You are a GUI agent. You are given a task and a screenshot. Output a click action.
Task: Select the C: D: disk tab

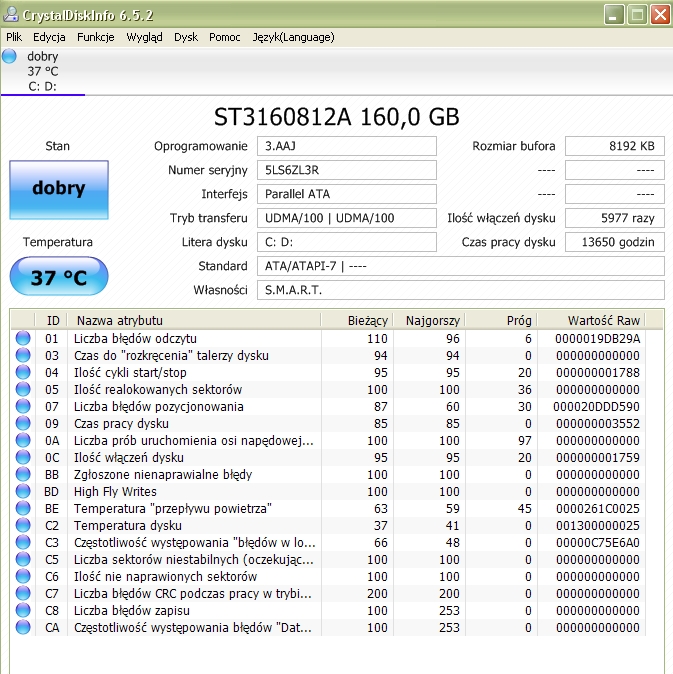pyautogui.click(x=43, y=71)
